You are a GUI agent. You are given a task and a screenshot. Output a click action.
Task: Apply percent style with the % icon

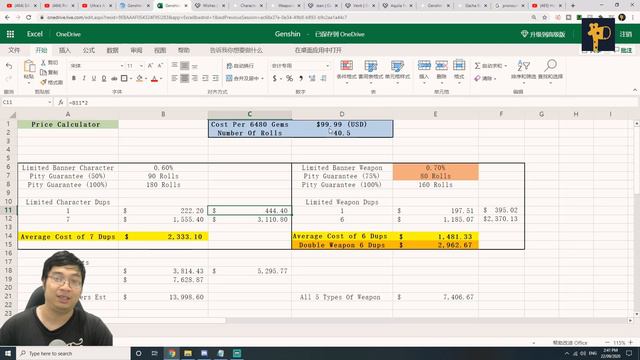click(289, 78)
